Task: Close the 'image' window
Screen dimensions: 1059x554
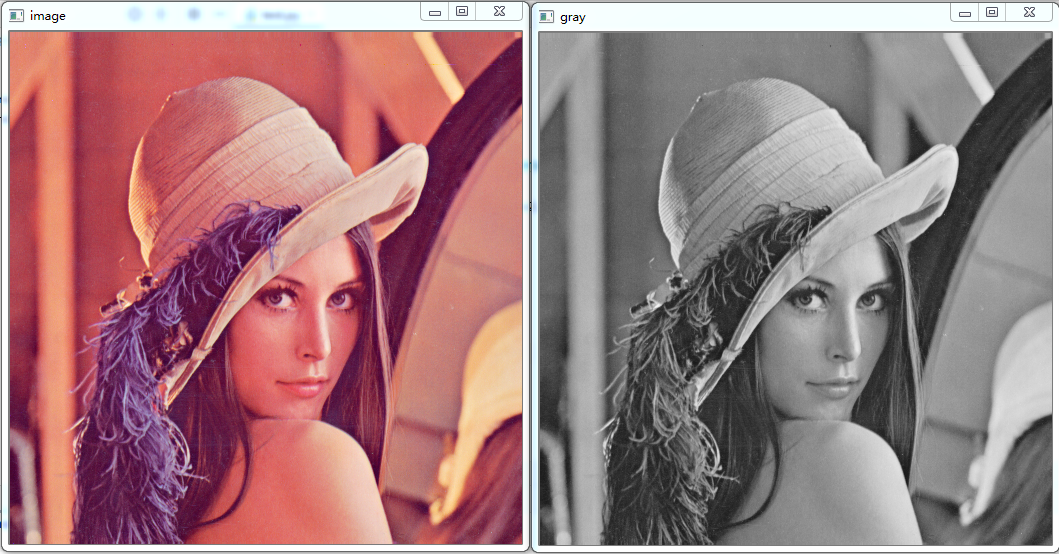Action: (x=499, y=11)
